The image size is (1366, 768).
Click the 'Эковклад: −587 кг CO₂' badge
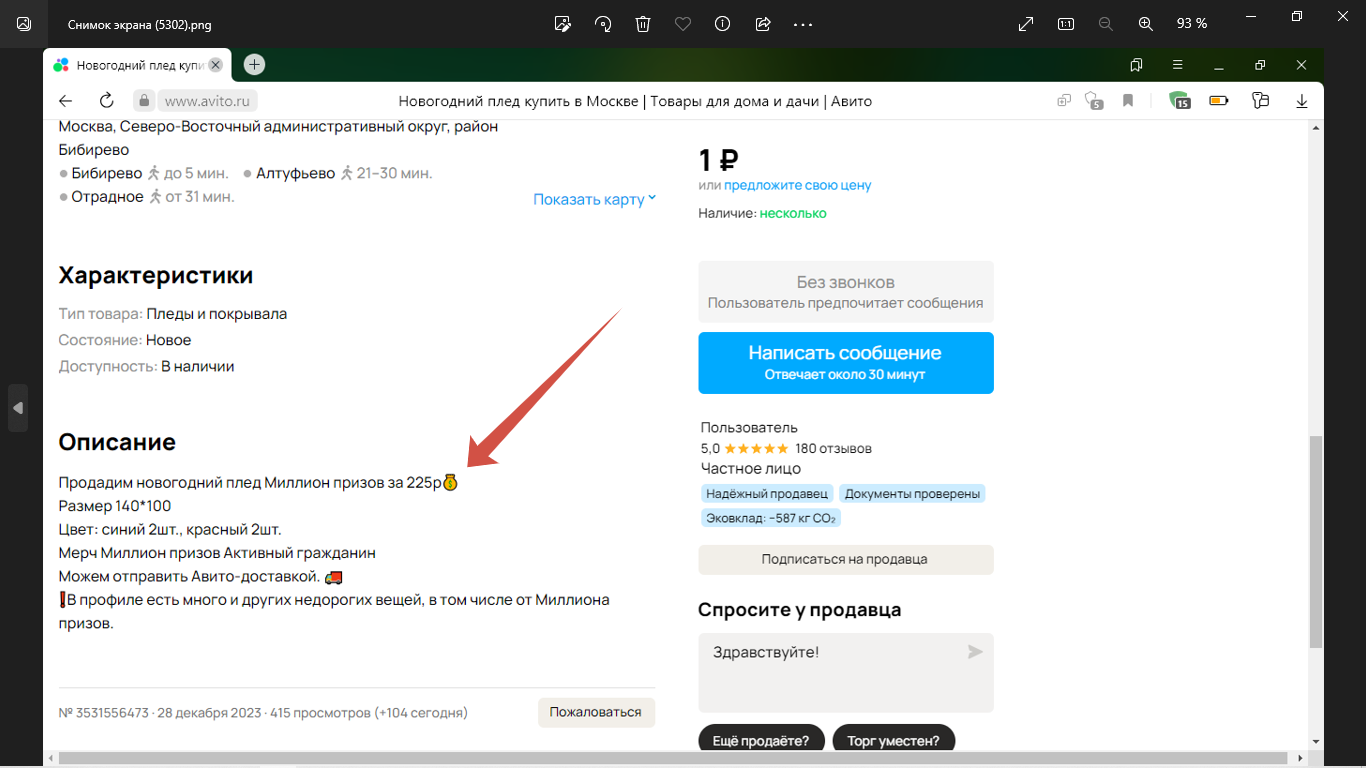771,518
